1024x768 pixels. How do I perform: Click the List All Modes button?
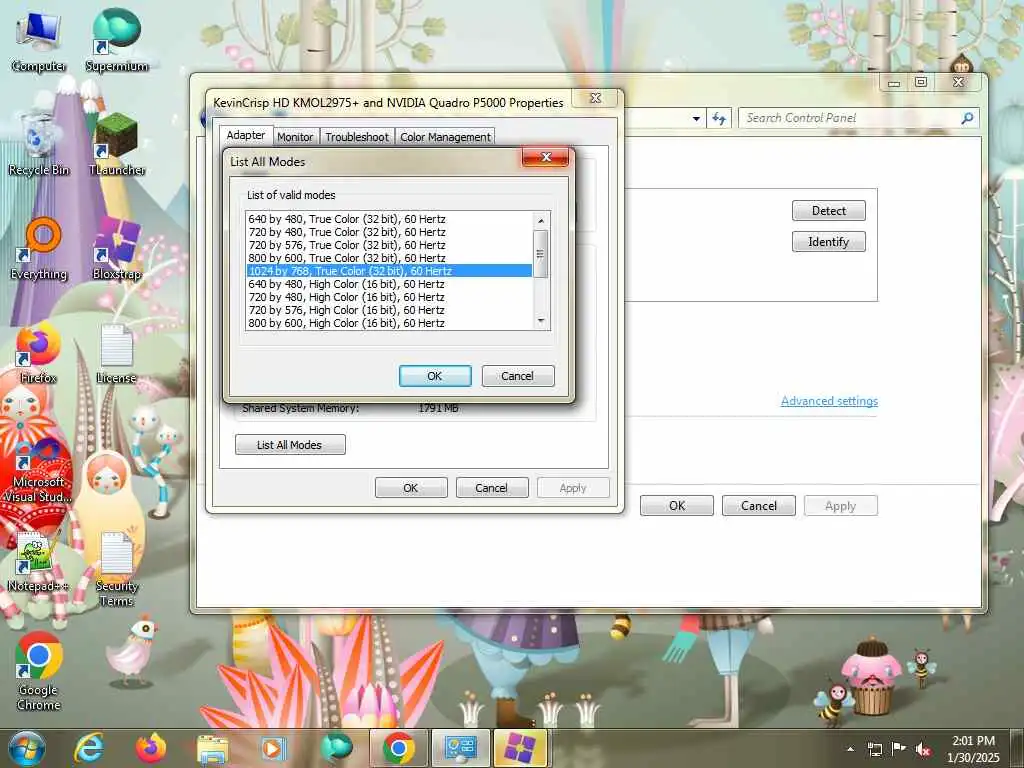290,445
